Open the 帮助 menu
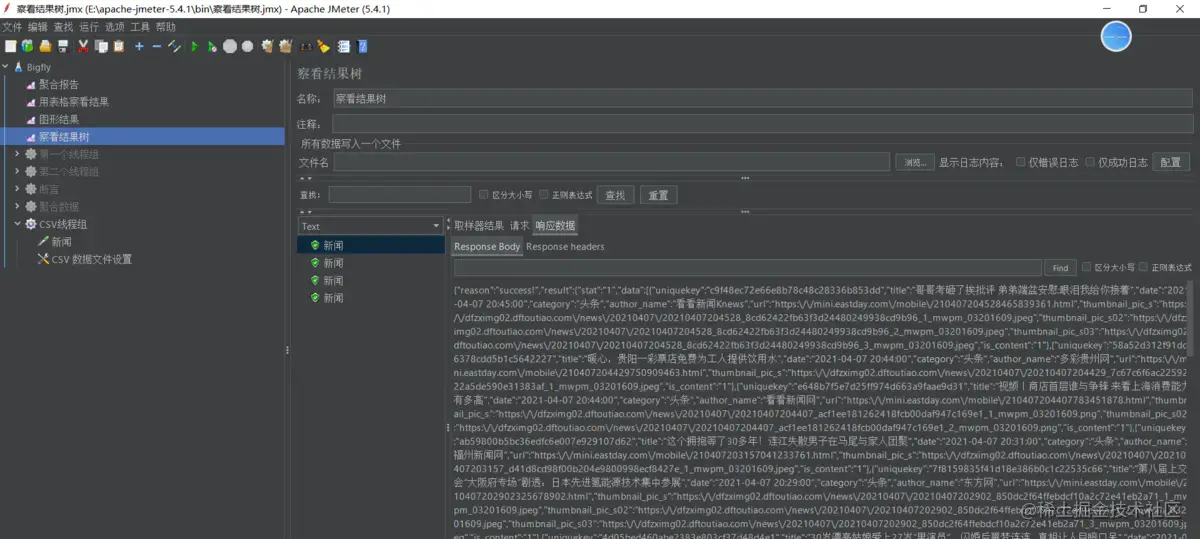 point(166,27)
